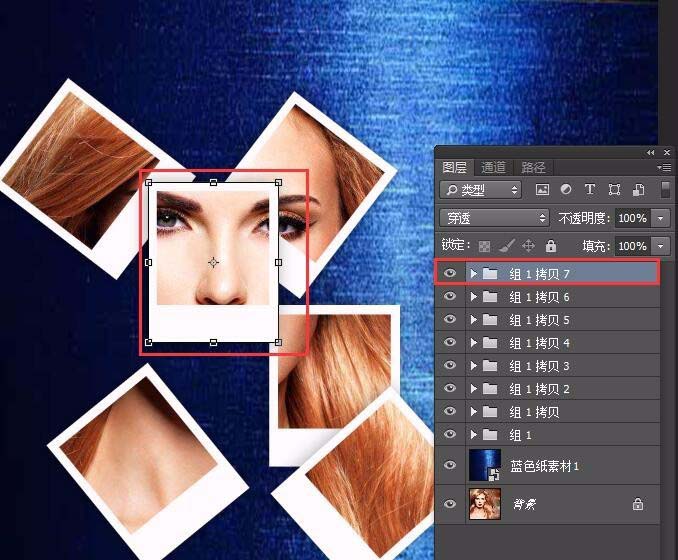Hide group 组 1 拷贝 4
This screenshot has width=678, height=560.
[x=450, y=342]
